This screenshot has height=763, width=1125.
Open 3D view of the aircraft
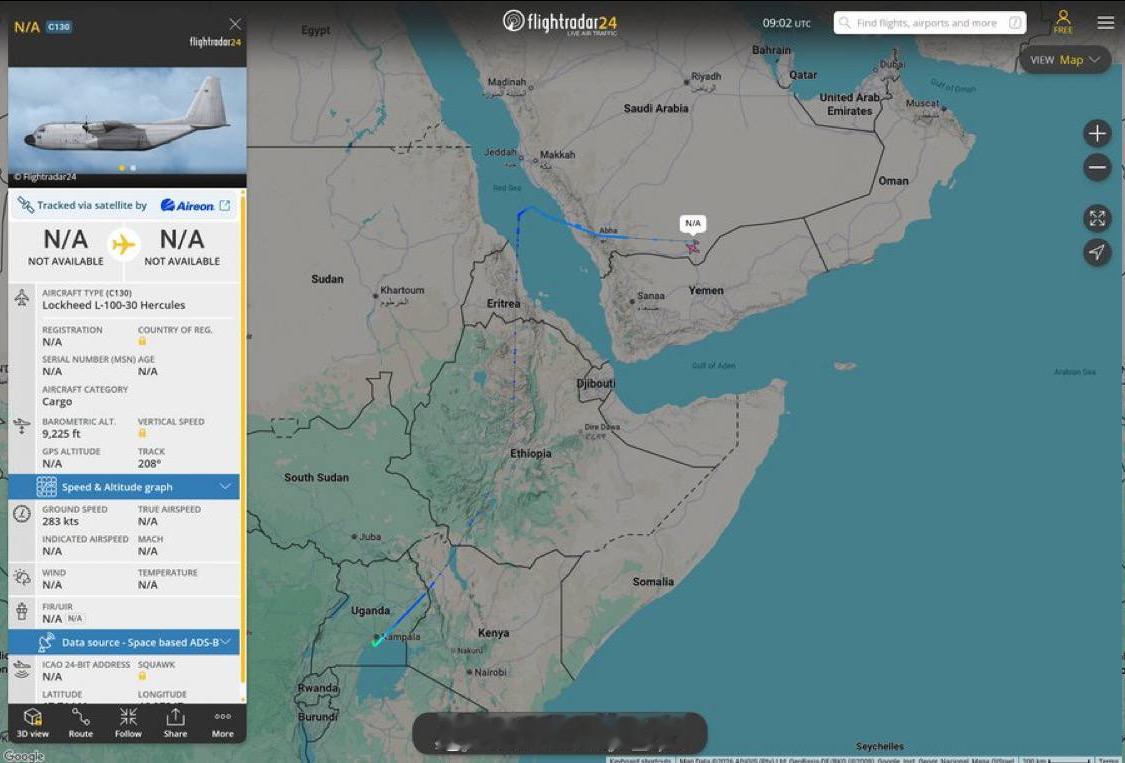pyautogui.click(x=32, y=723)
